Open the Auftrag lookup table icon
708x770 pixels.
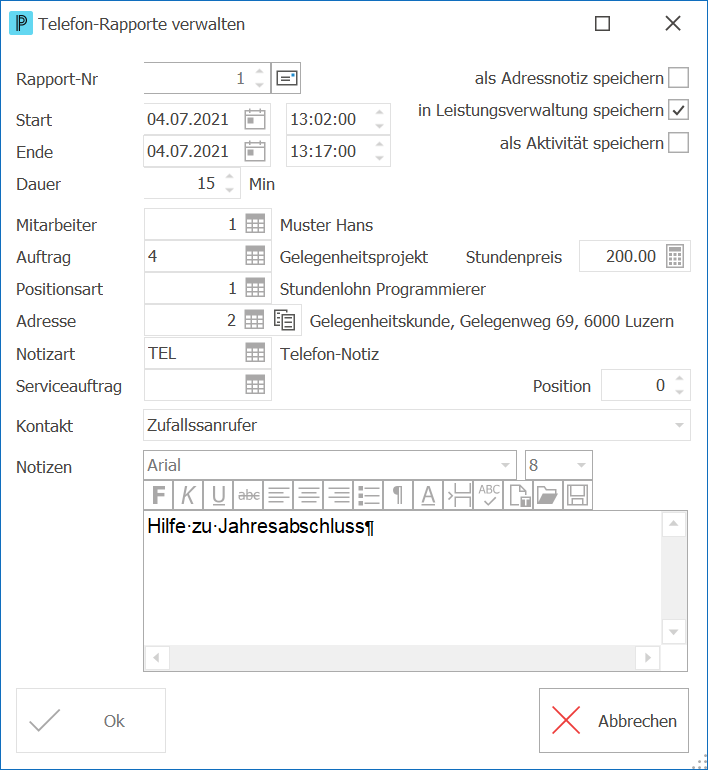pos(255,256)
